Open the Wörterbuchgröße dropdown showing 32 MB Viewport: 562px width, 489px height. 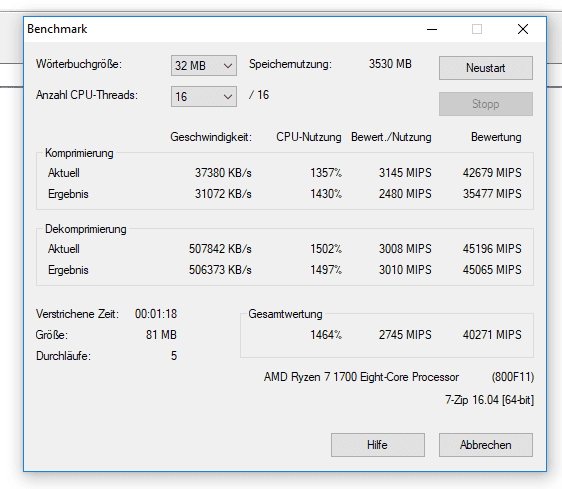(204, 66)
